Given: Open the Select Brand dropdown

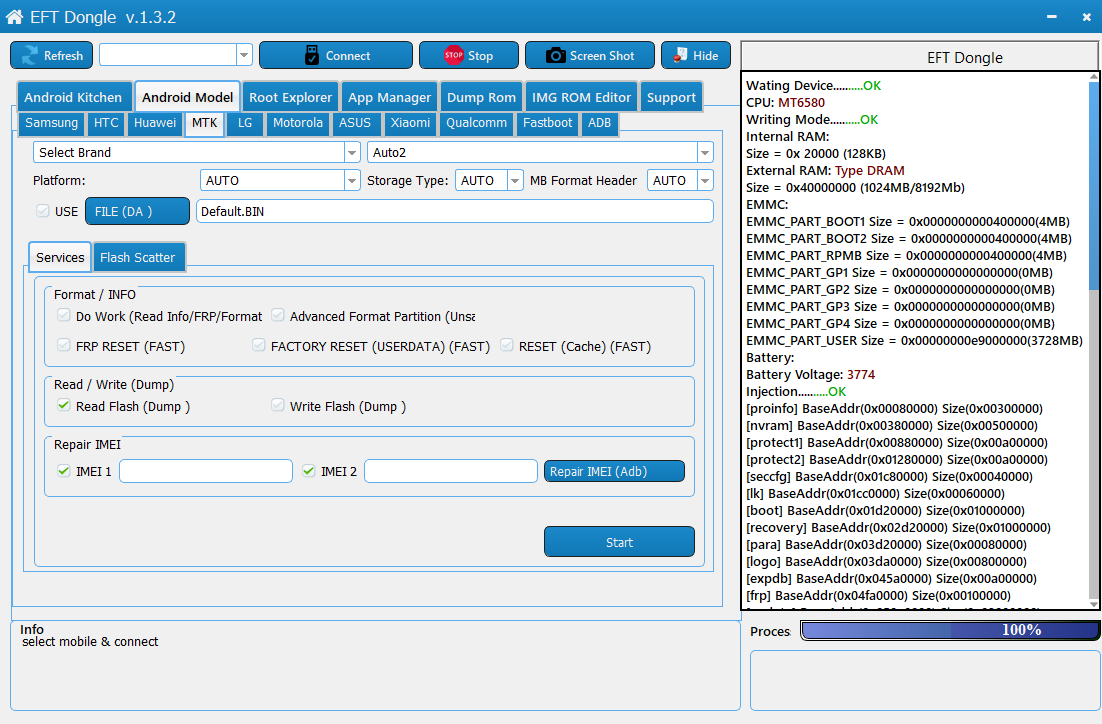Looking at the screenshot, I should [x=352, y=151].
